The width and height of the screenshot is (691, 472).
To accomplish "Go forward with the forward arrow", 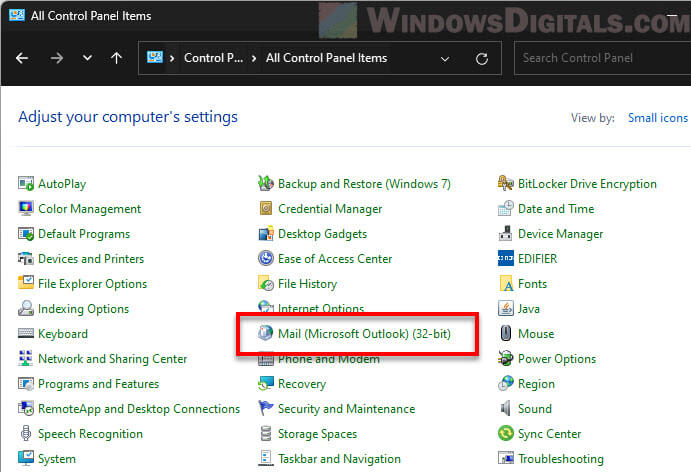I will coord(56,58).
